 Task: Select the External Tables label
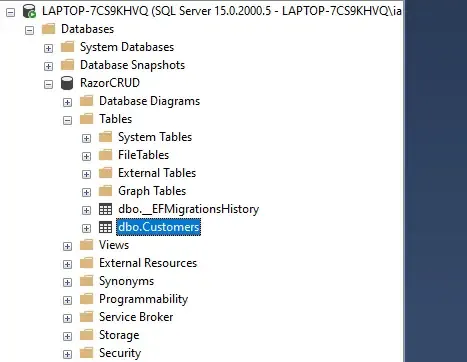point(157,173)
